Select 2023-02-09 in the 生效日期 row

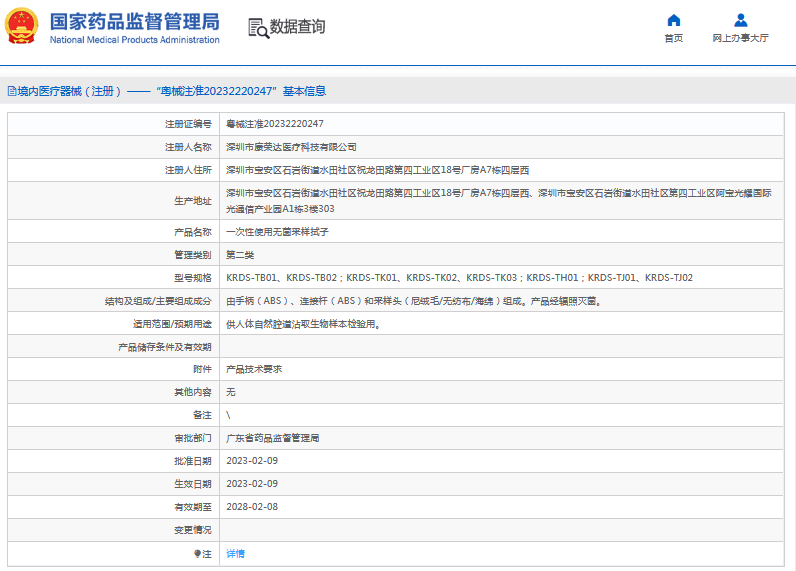coord(252,484)
